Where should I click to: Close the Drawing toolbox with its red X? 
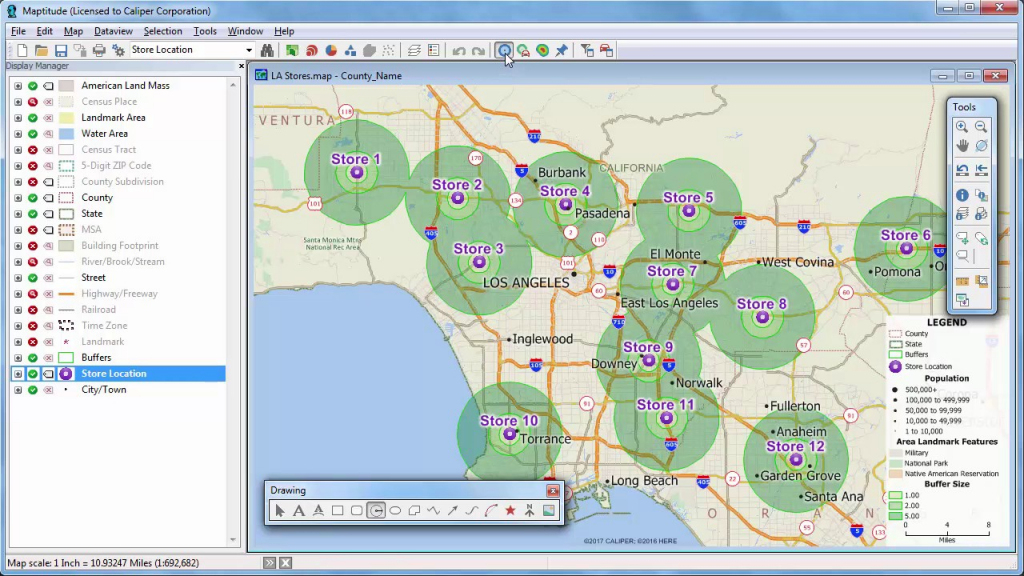click(x=552, y=491)
